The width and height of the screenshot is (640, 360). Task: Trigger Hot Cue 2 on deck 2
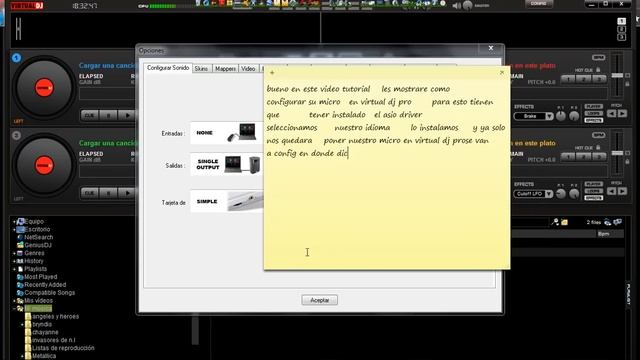[583, 157]
